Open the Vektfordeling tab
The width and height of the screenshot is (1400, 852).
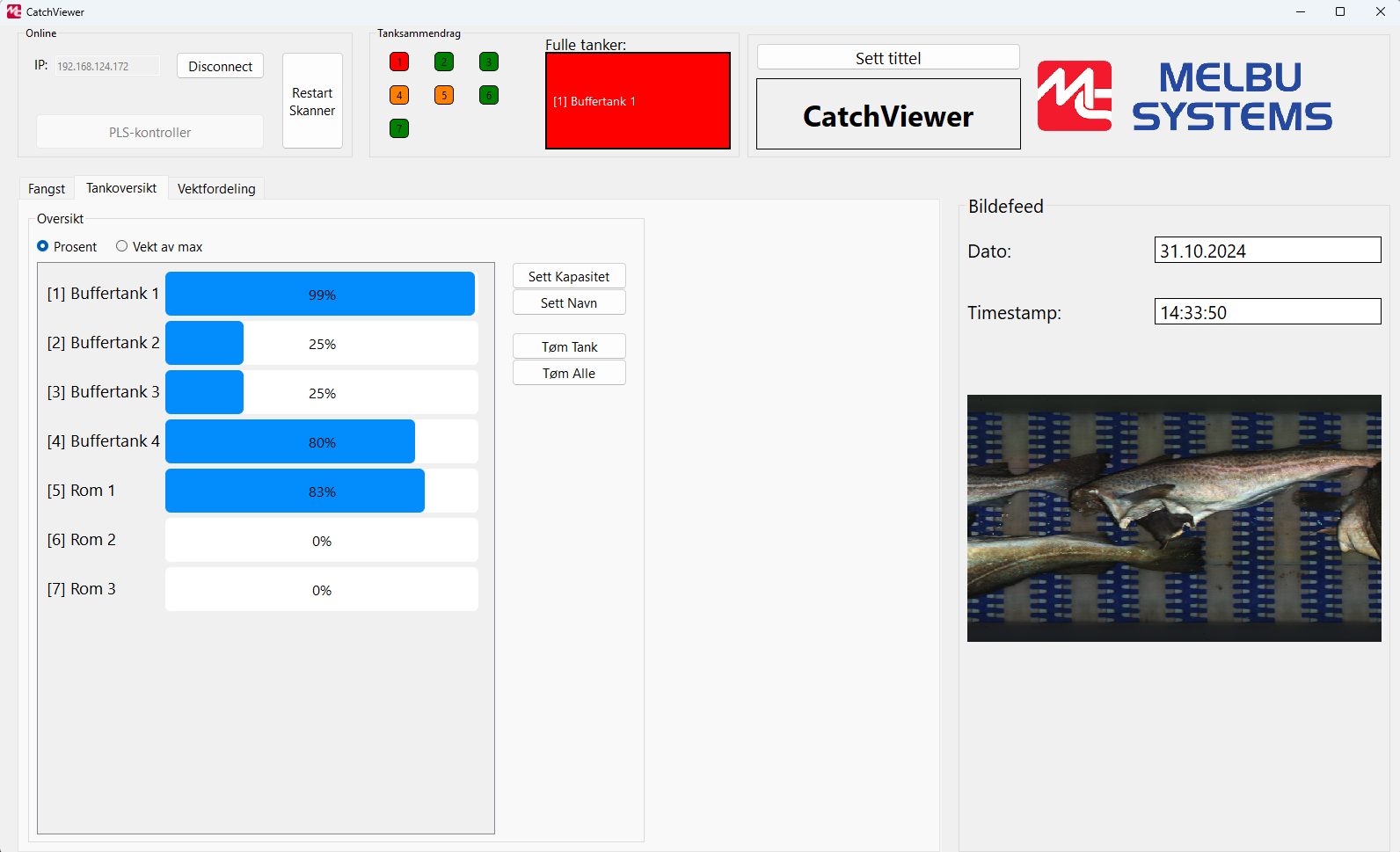pos(216,189)
